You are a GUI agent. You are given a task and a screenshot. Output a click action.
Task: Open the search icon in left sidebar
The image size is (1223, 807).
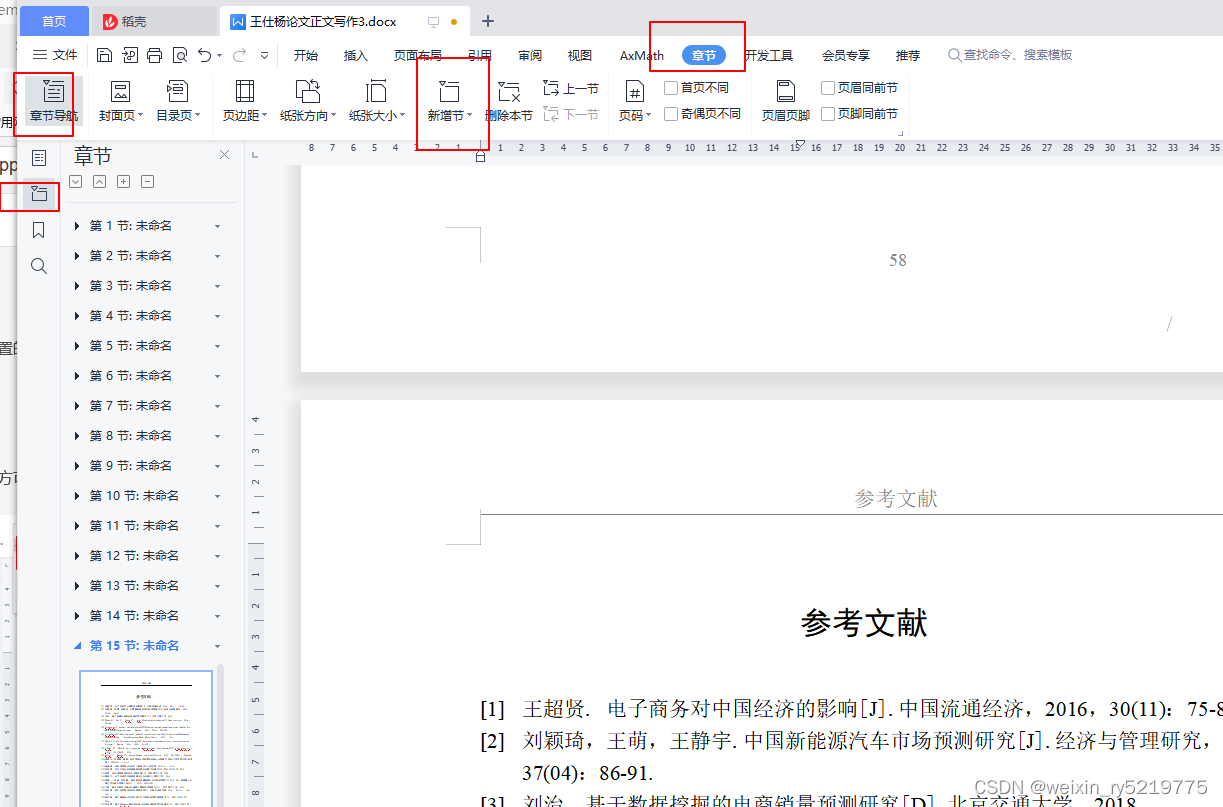[39, 266]
